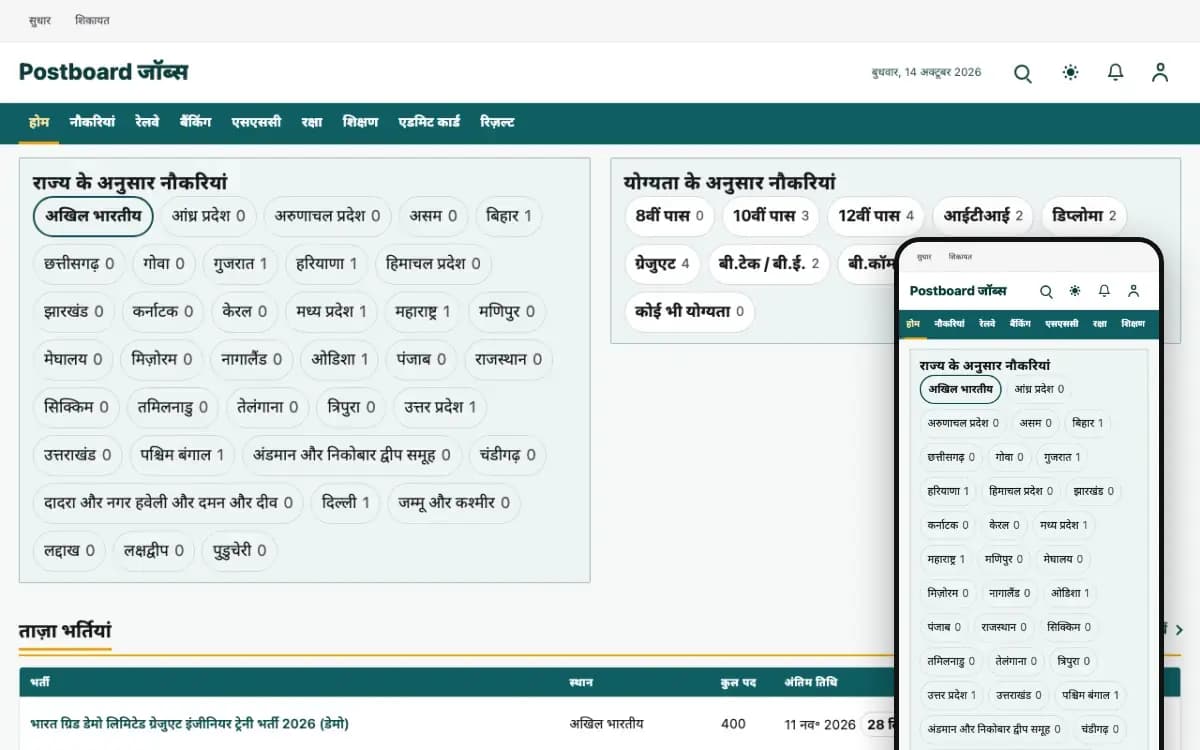Tap search icon in phone preview header
The image size is (1200, 750).
pos(1046,291)
